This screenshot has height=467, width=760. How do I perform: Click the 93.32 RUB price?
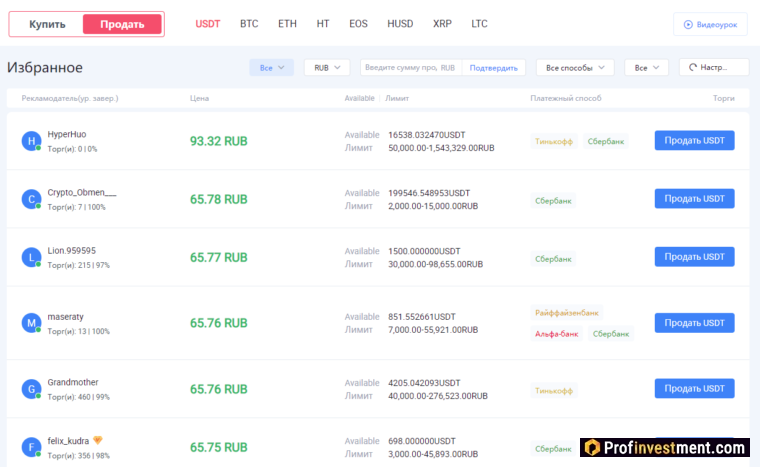[219, 141]
